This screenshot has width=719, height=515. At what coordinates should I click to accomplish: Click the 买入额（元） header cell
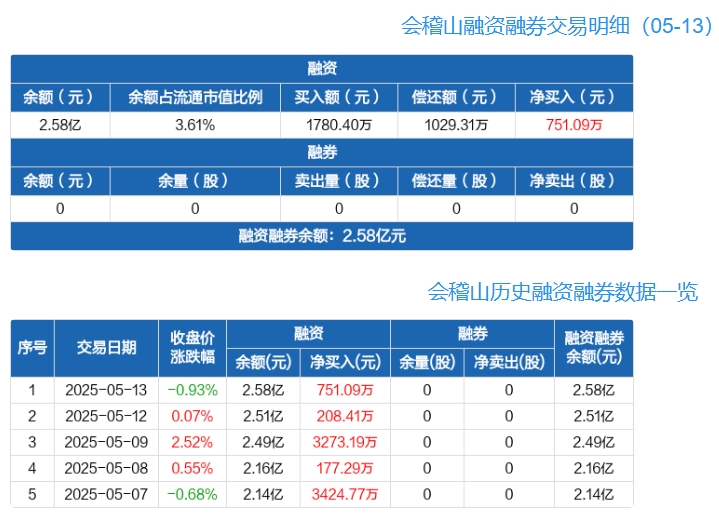pos(339,97)
